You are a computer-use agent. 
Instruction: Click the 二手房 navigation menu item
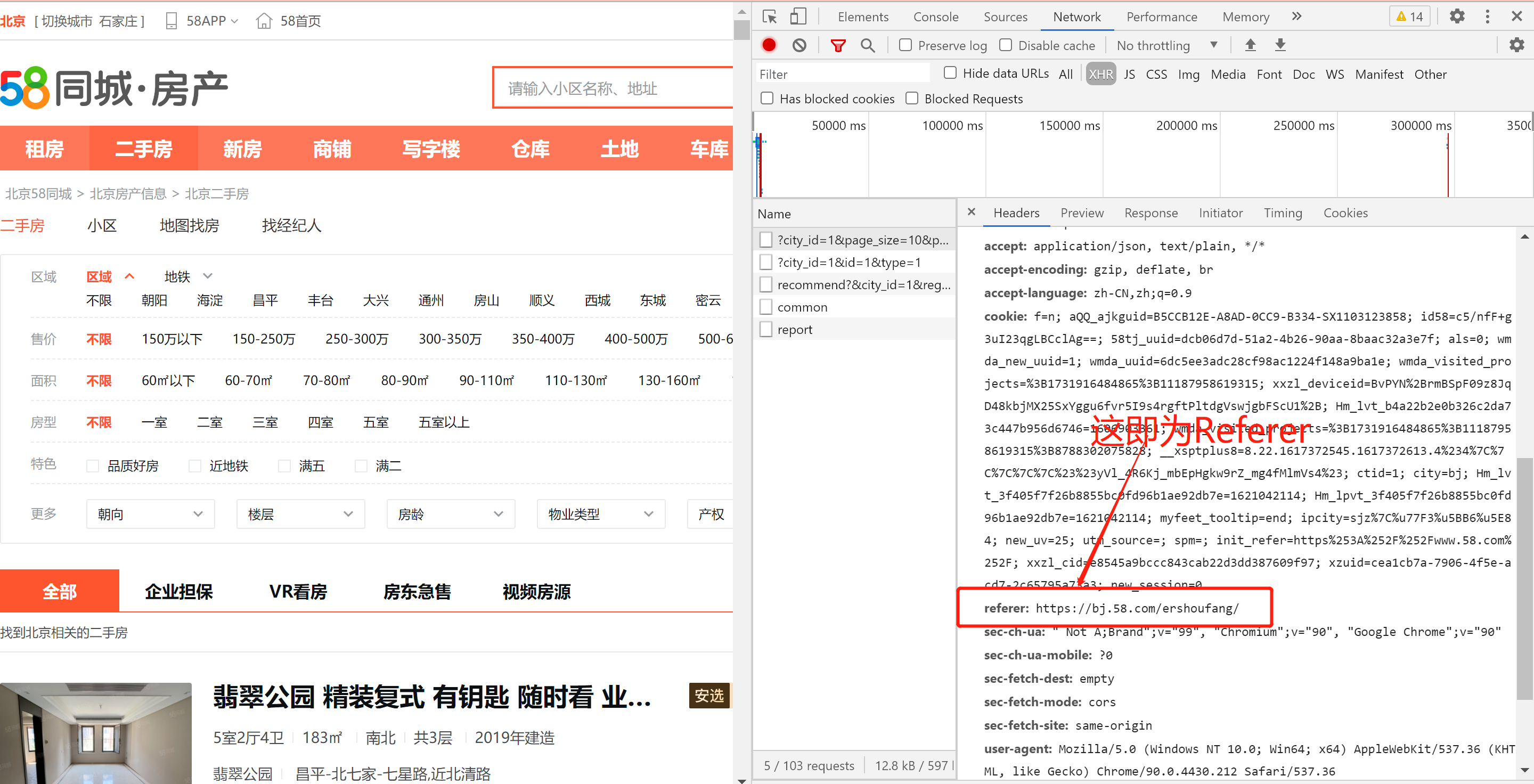coord(141,152)
